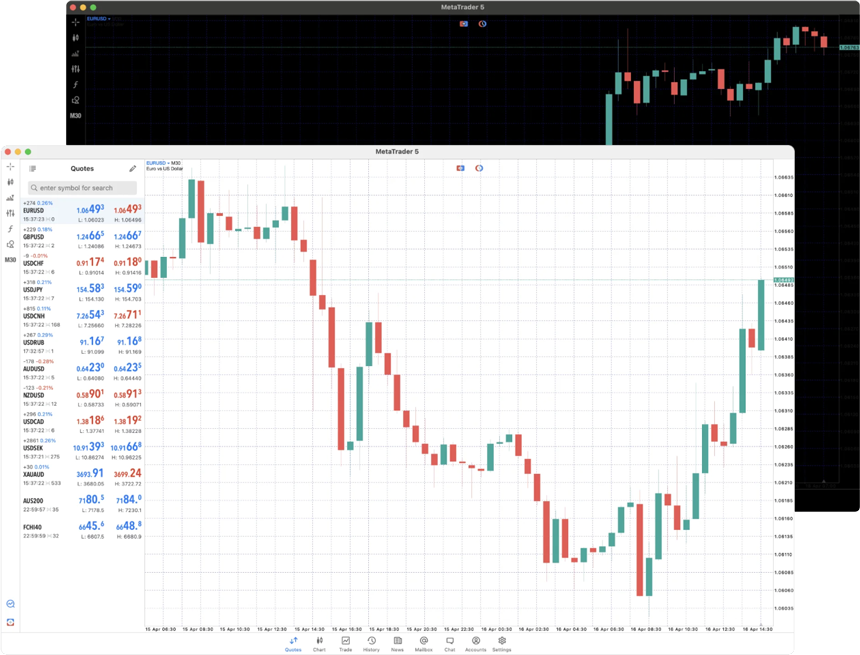Image resolution: width=860 pixels, height=655 pixels.
Task: Open the Chat section
Action: tap(449, 642)
